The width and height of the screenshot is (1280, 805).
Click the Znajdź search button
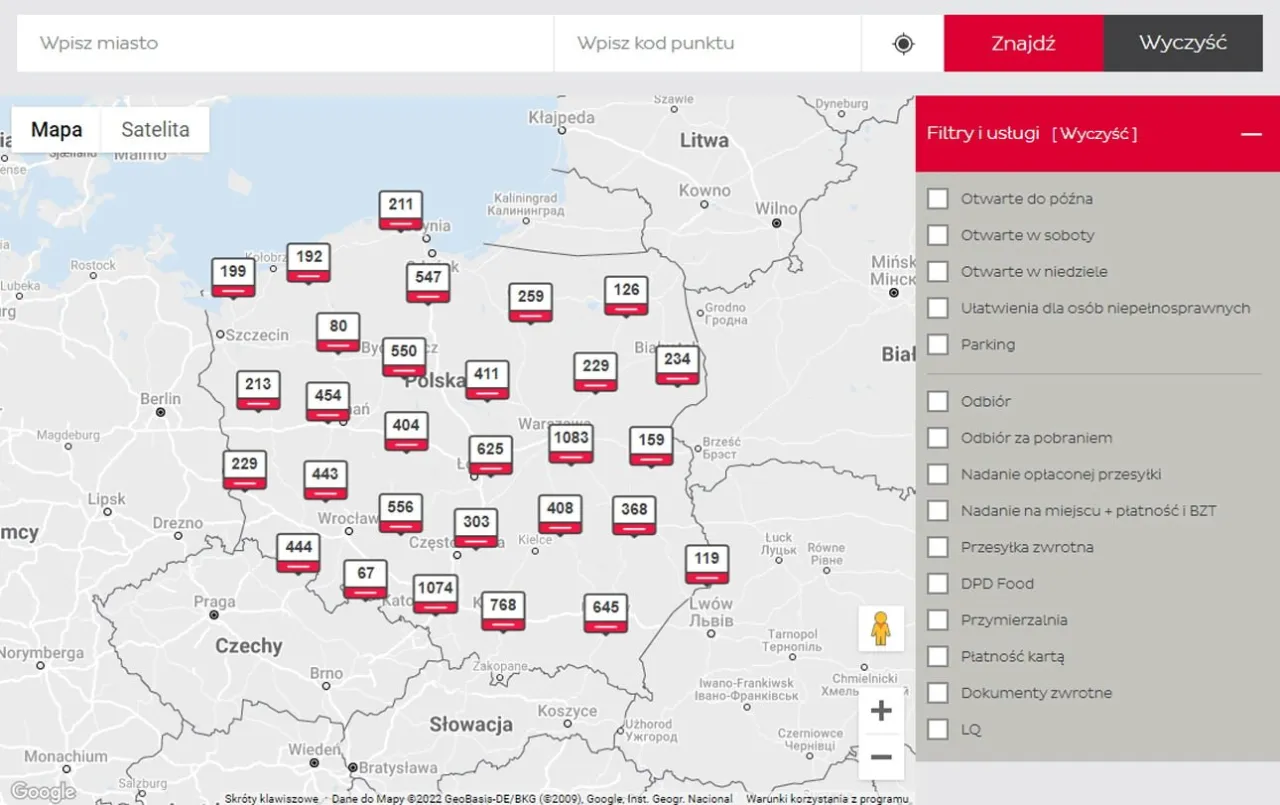pos(1023,43)
